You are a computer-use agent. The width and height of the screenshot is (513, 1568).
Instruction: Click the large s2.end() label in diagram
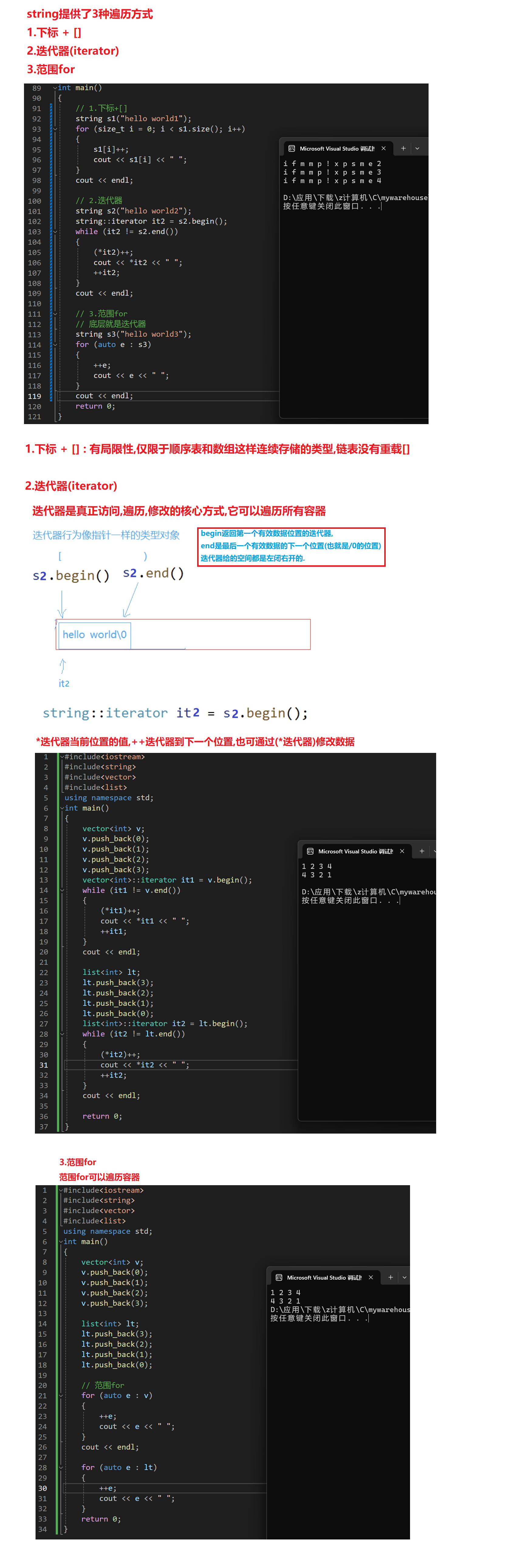click(153, 573)
